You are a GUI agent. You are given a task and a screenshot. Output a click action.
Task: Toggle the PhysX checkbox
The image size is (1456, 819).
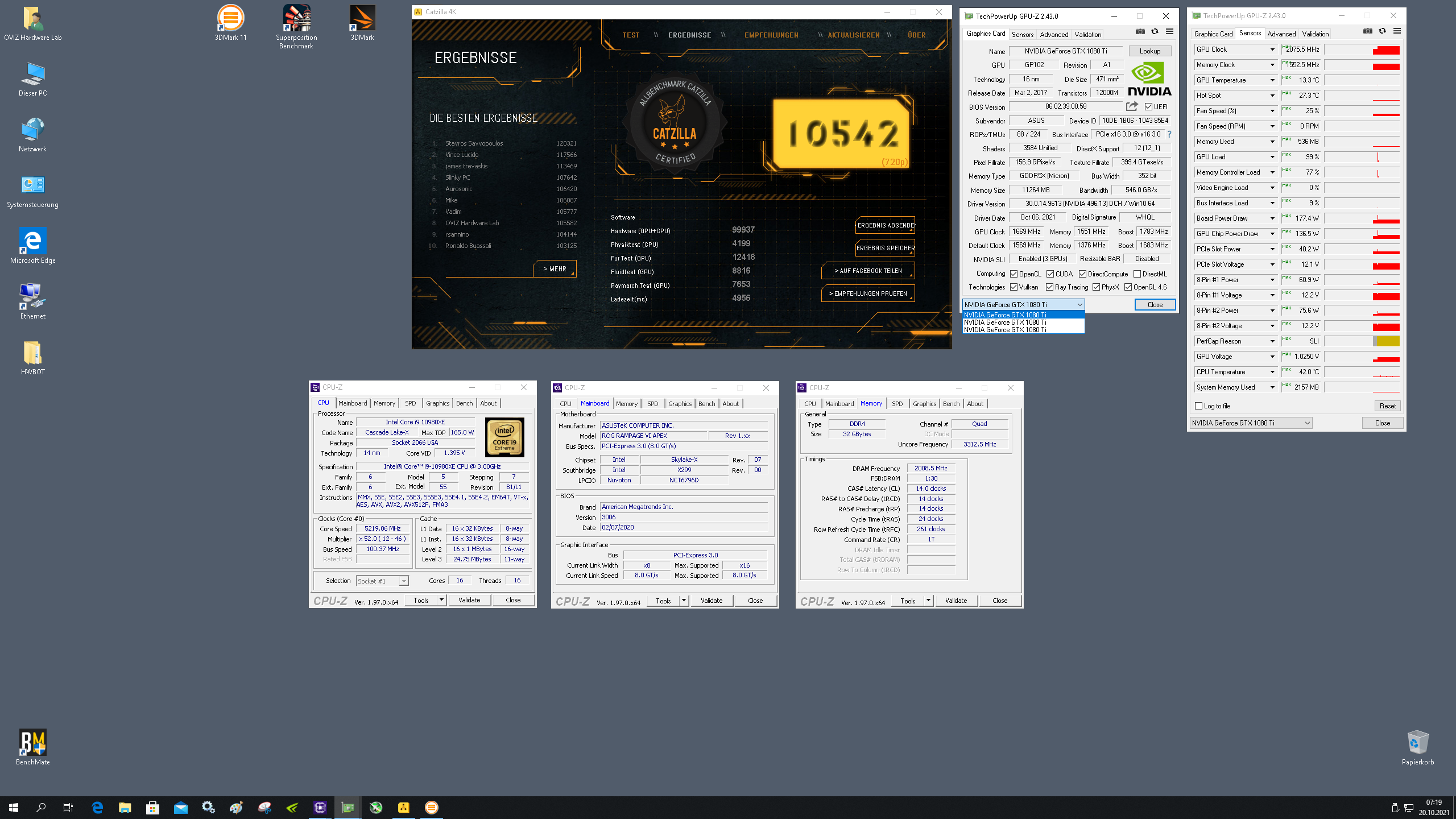point(1097,287)
